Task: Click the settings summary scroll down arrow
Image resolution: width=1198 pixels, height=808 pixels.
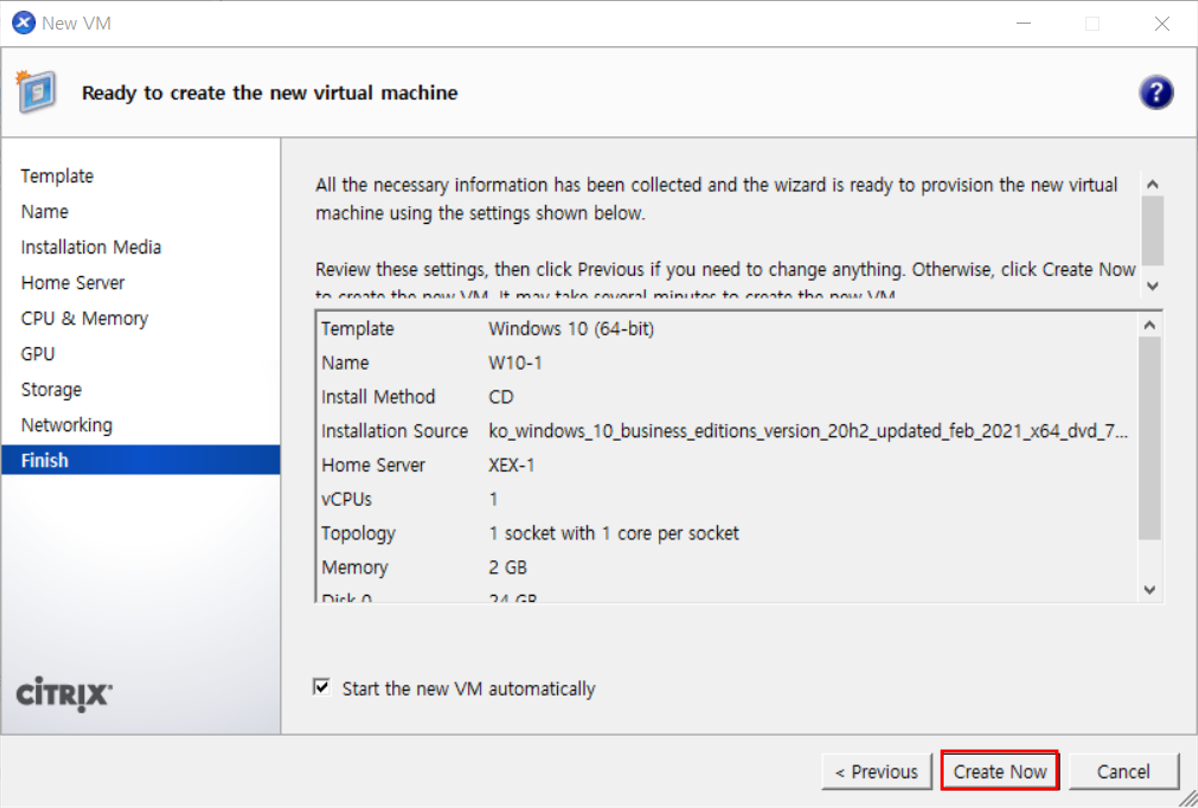Action: point(1149,590)
